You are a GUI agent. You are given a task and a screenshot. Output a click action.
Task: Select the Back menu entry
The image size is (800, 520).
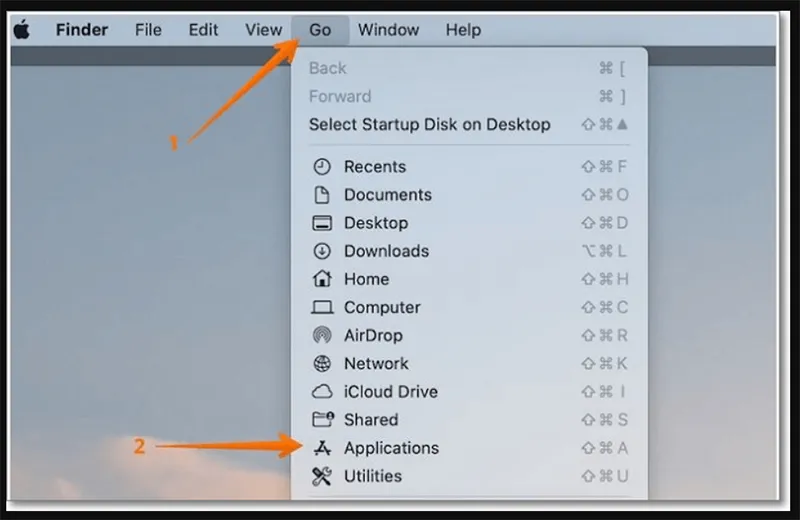[x=468, y=68]
